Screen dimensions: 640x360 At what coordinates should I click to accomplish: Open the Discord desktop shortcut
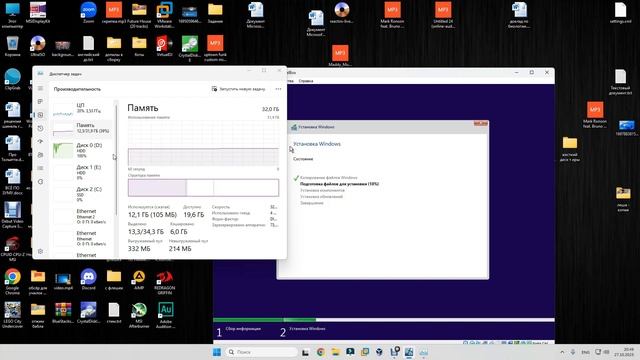[x=89, y=280]
